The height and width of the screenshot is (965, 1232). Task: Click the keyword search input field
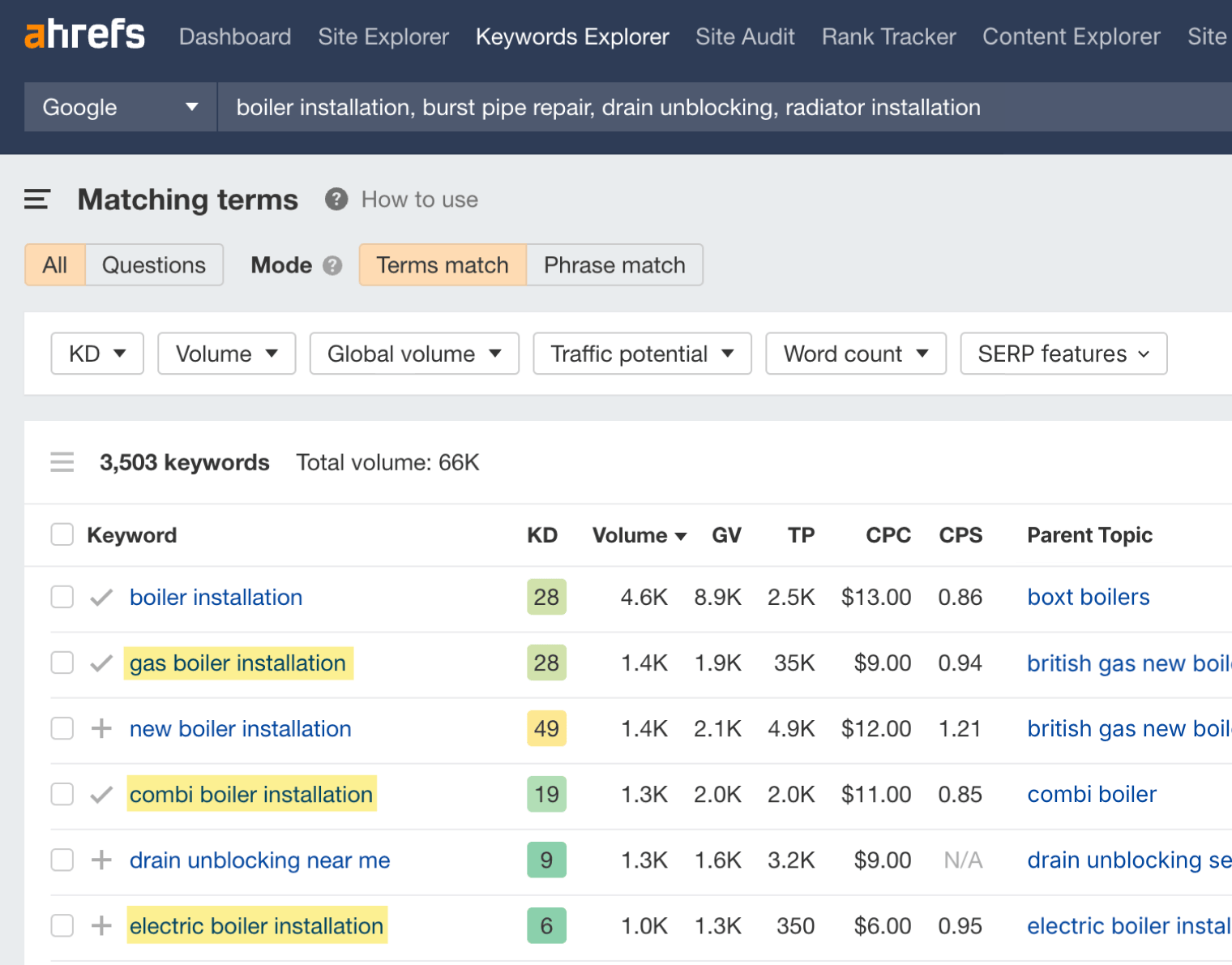click(x=608, y=106)
